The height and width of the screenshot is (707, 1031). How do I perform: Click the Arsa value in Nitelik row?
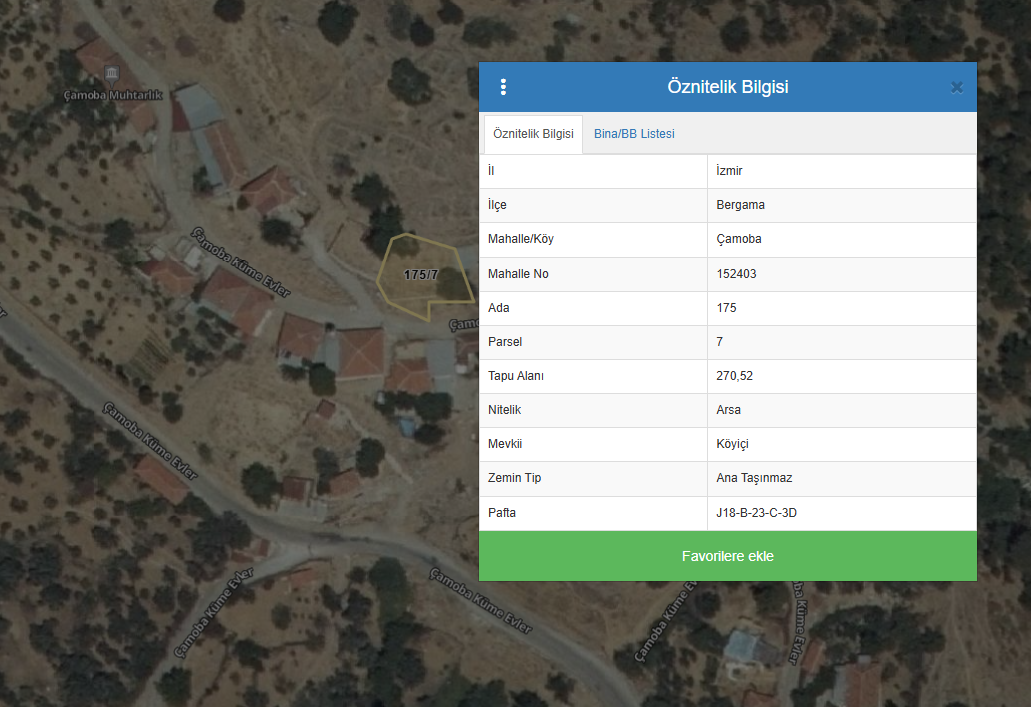(729, 410)
